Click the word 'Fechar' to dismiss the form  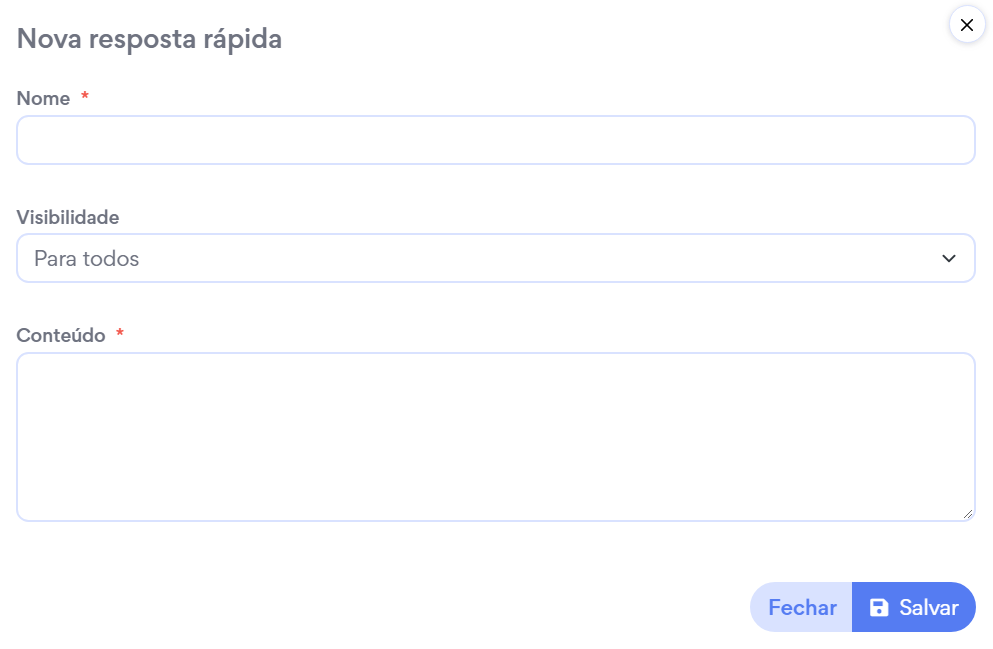coord(802,608)
